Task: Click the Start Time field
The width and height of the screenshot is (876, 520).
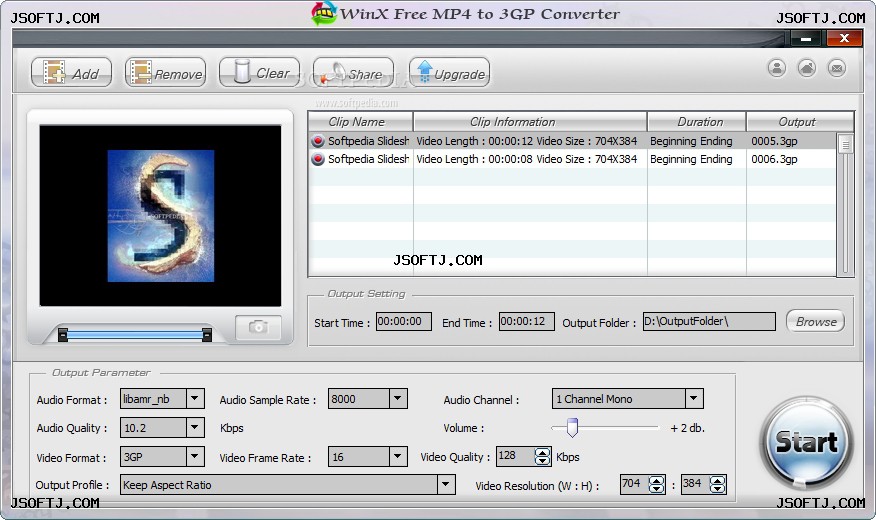Action: click(403, 321)
